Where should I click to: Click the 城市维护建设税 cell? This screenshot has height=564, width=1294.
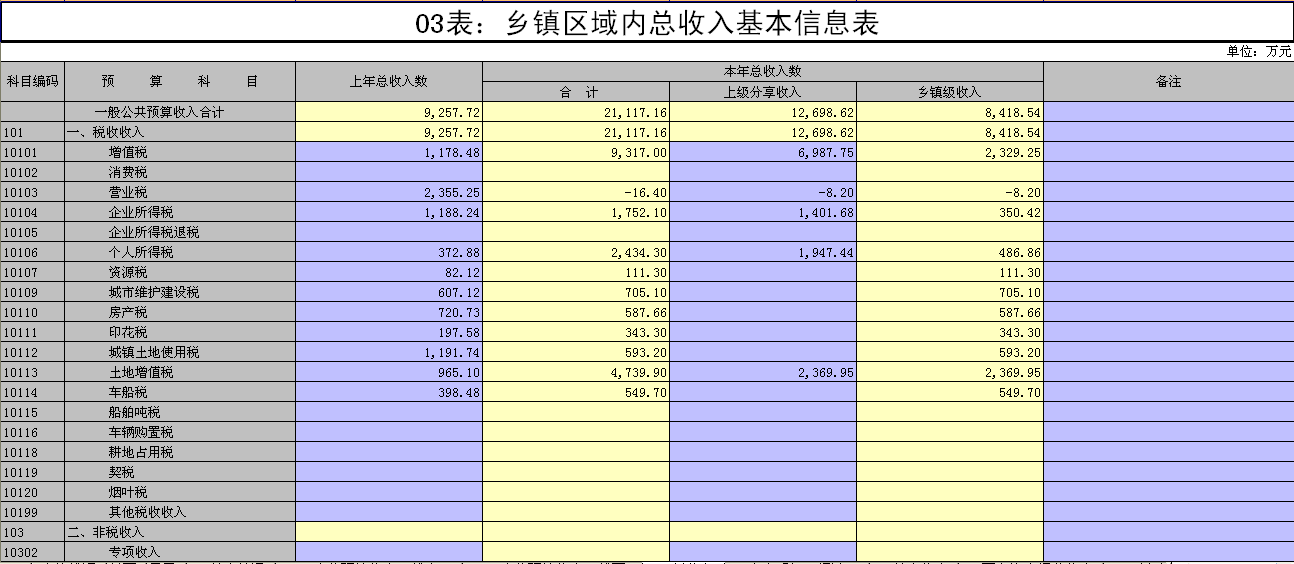pyautogui.click(x=180, y=292)
